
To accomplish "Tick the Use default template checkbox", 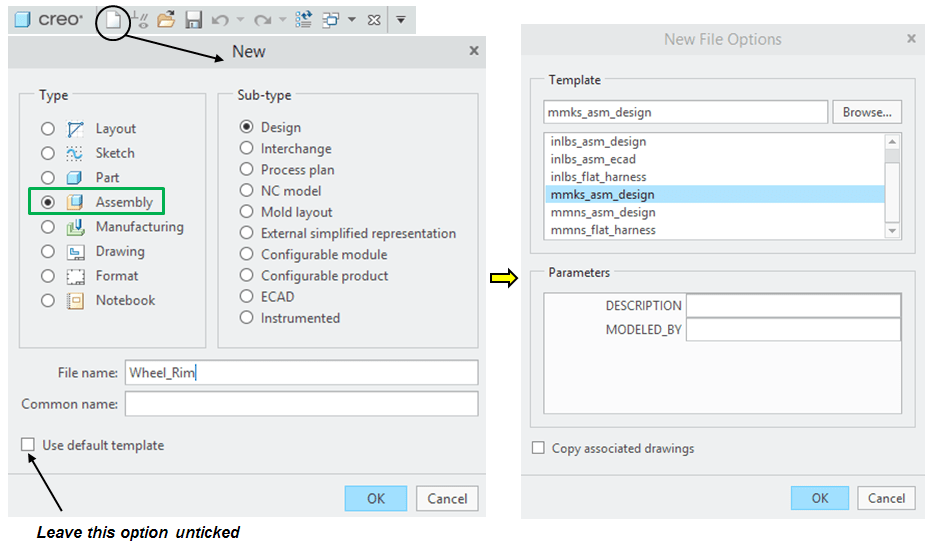I will (x=28, y=445).
